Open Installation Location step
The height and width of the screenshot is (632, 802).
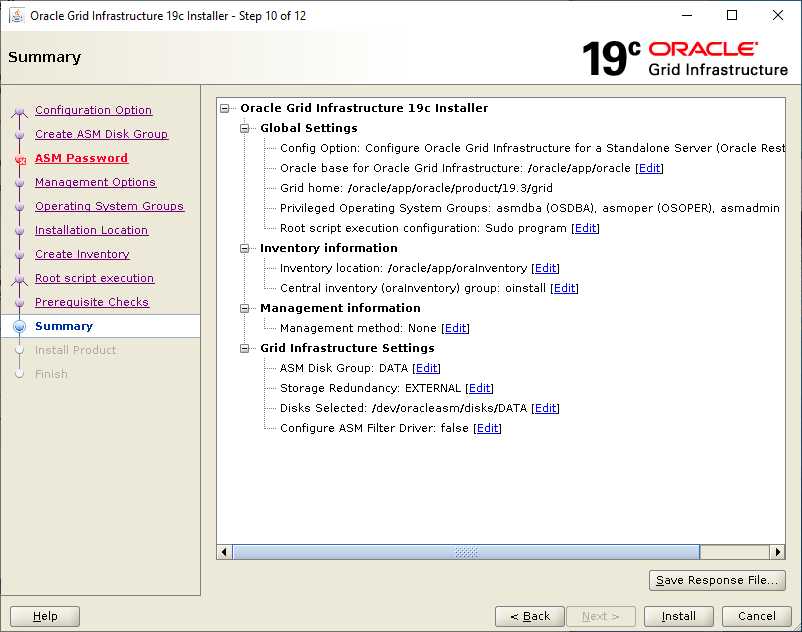tap(91, 230)
